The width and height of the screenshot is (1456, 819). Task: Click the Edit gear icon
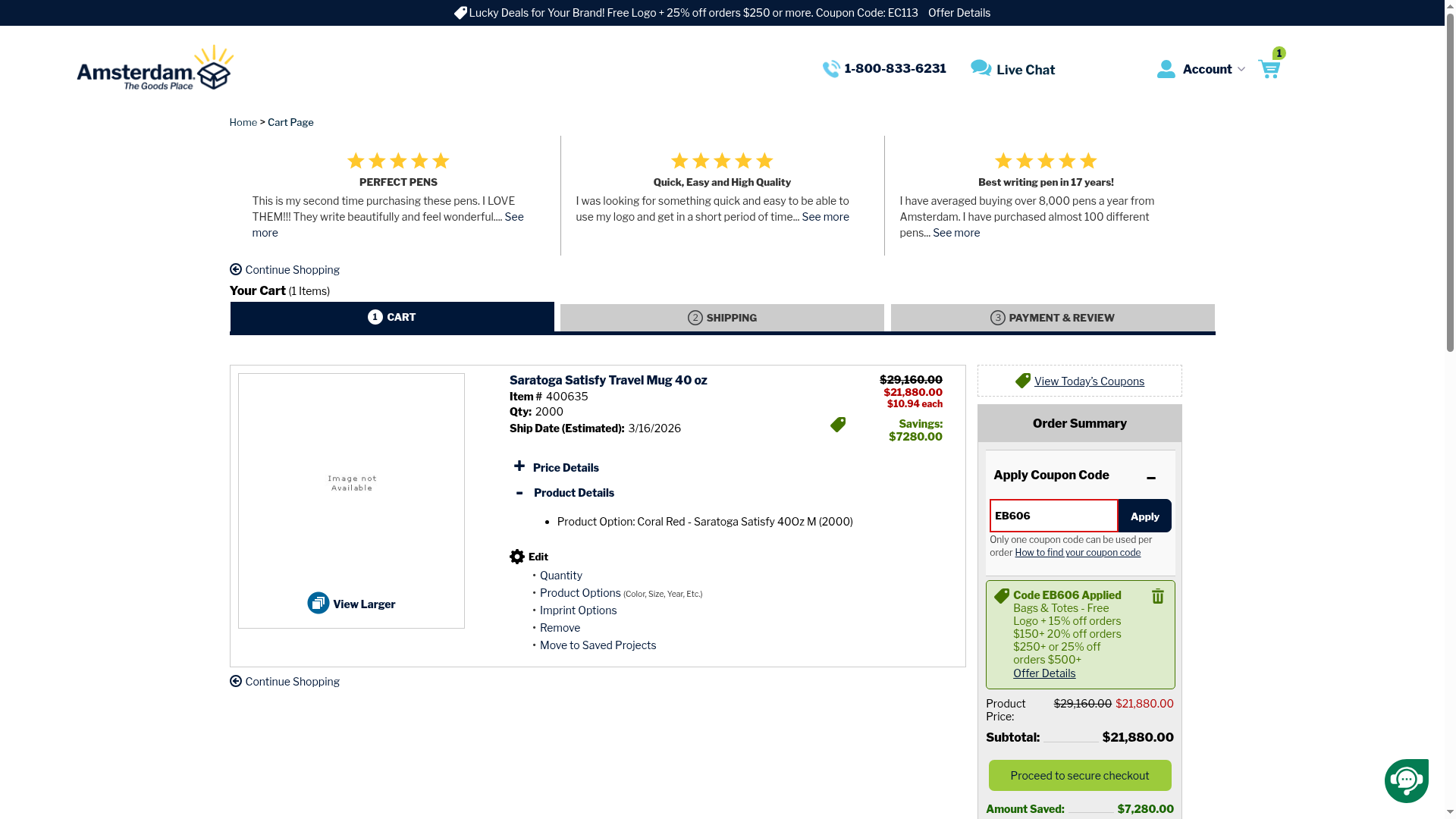[517, 557]
